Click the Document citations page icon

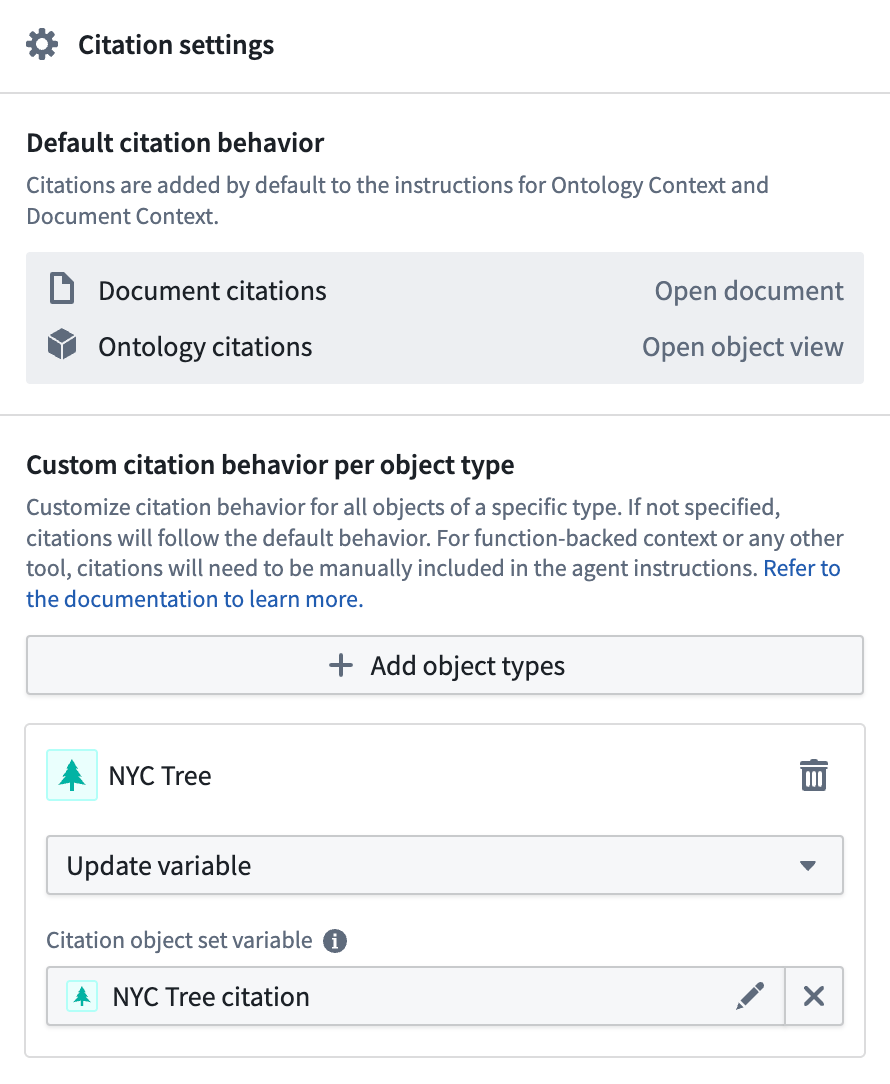click(x=62, y=289)
